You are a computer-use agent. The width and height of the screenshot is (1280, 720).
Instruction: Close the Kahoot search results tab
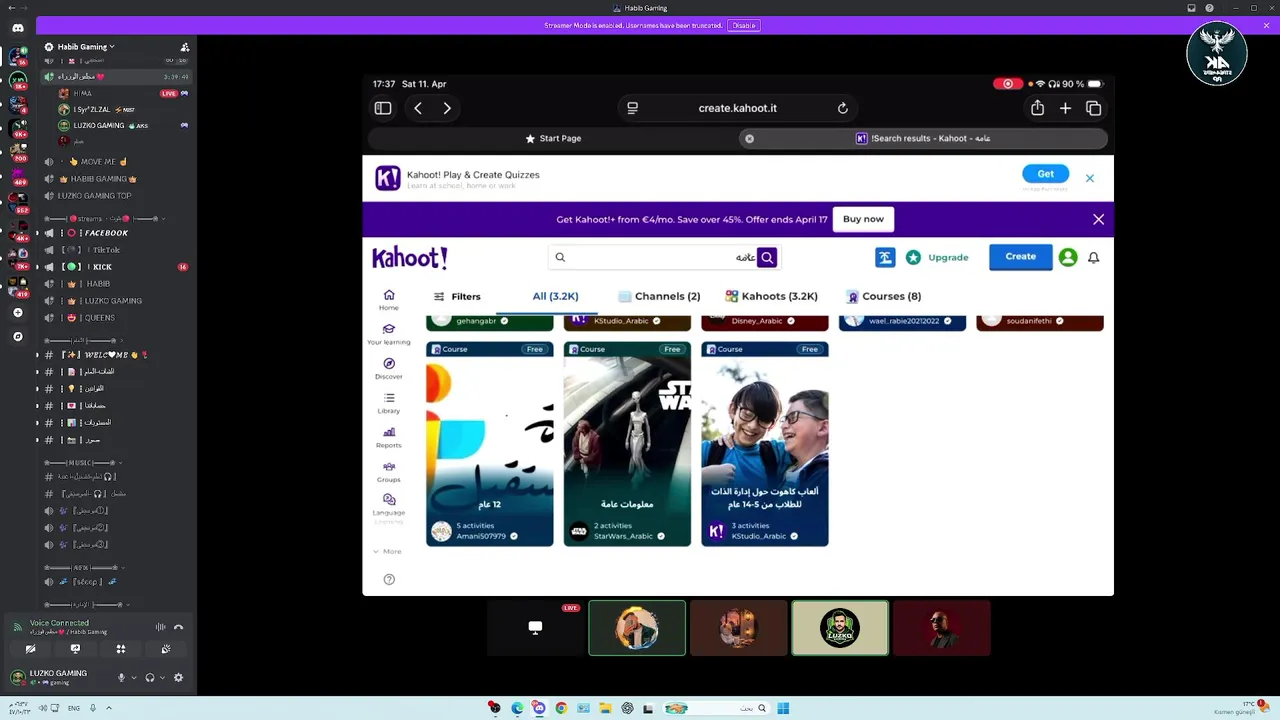tap(749, 139)
